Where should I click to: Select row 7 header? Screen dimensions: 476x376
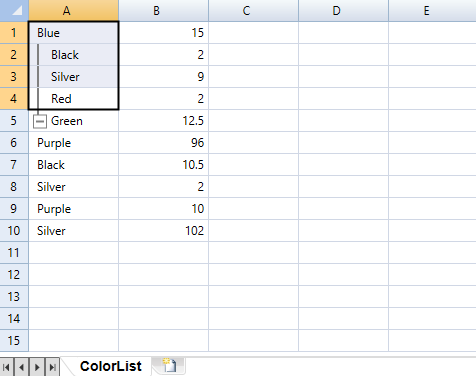click(14, 165)
